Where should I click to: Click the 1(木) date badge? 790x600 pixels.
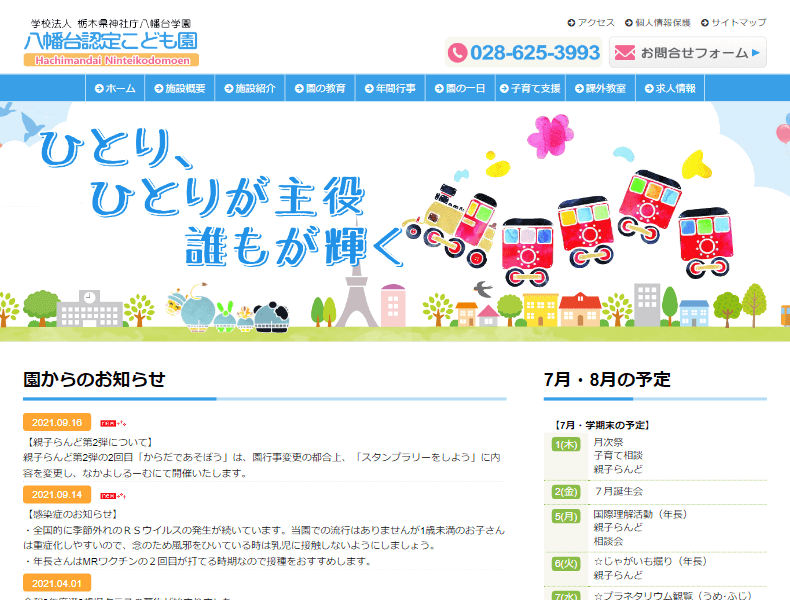click(566, 444)
